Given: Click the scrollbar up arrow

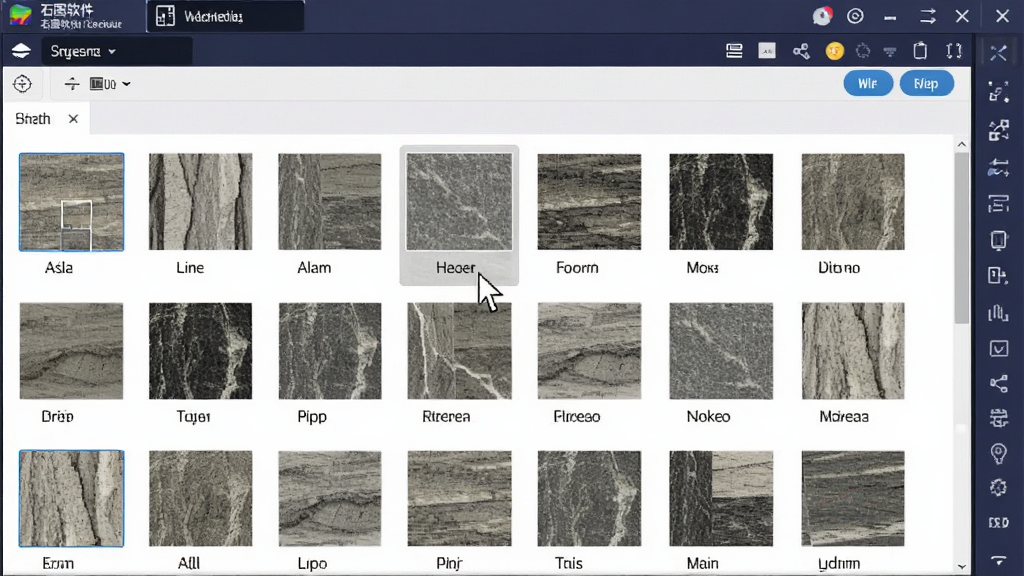Looking at the screenshot, I should (961, 144).
